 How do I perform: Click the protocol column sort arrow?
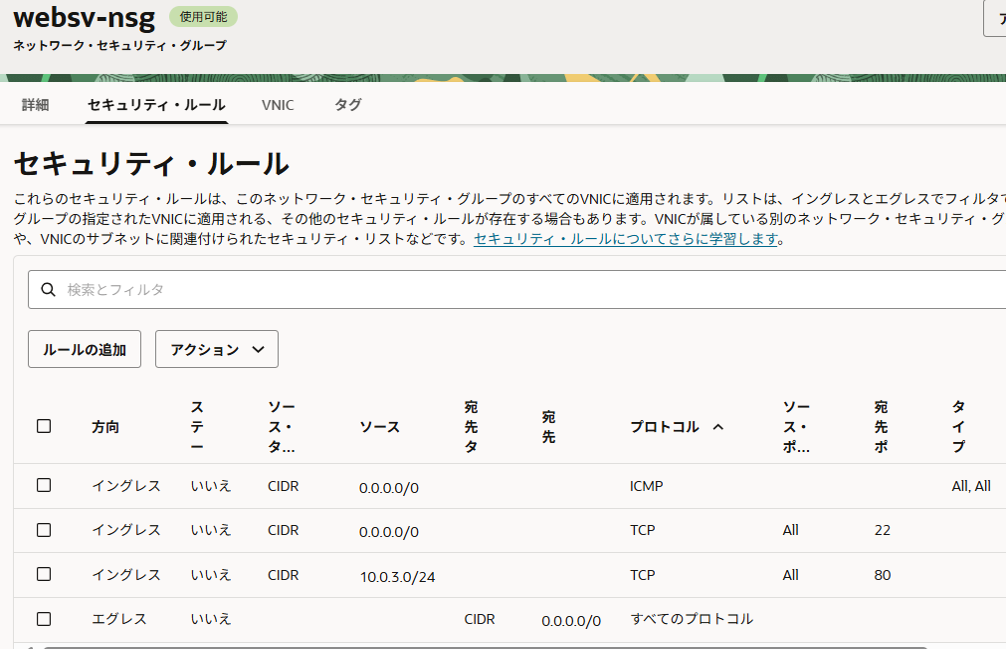coord(717,427)
